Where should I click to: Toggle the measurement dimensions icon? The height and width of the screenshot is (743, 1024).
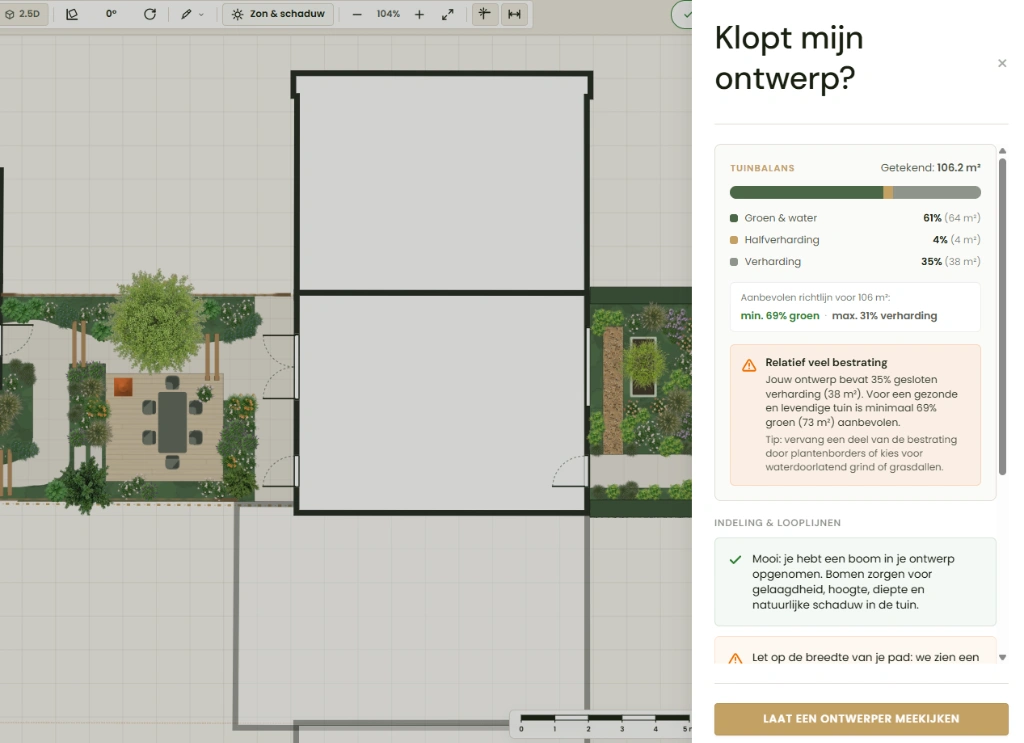(515, 14)
